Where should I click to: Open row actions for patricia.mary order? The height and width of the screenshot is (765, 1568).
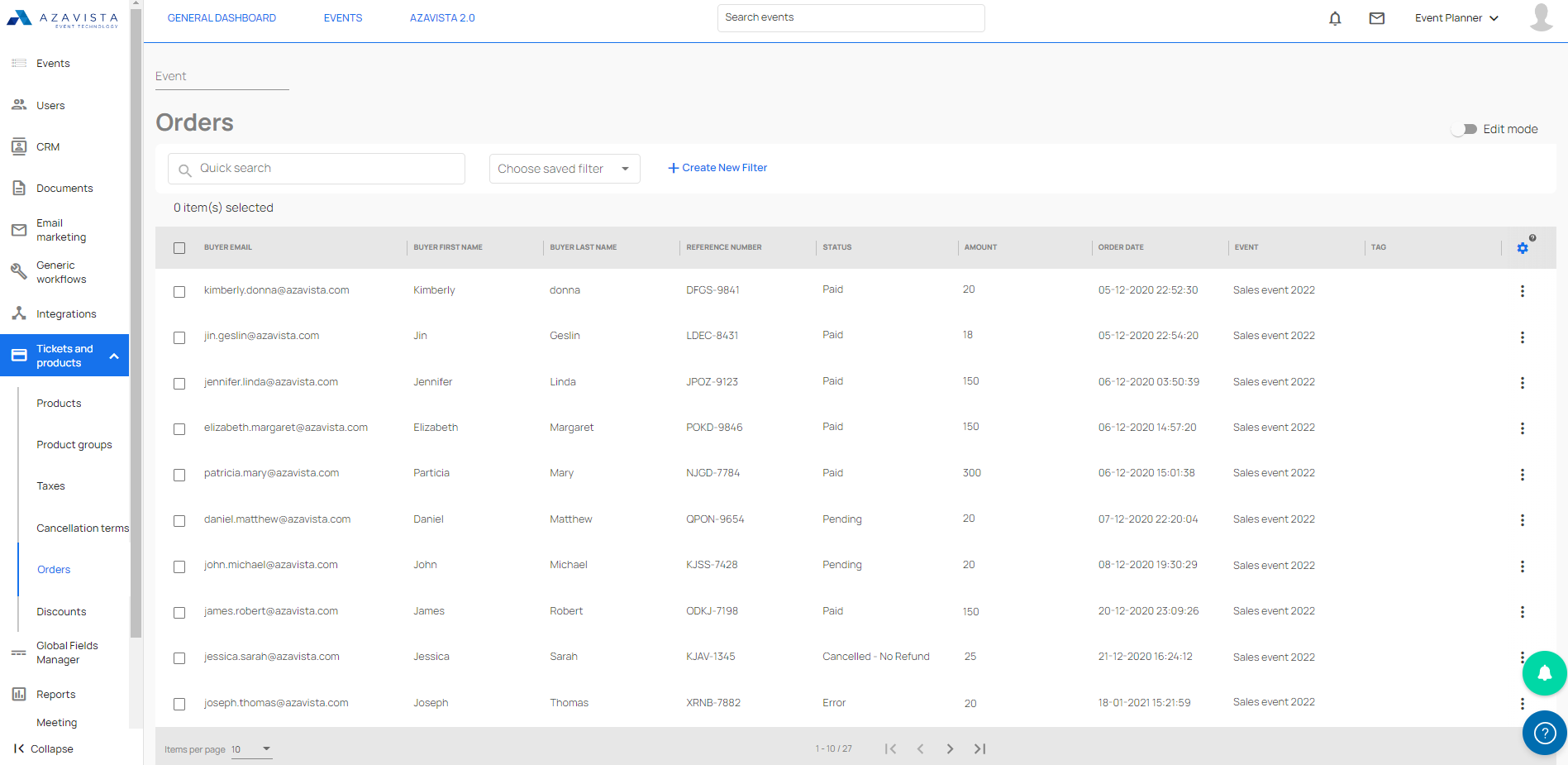point(1523,475)
